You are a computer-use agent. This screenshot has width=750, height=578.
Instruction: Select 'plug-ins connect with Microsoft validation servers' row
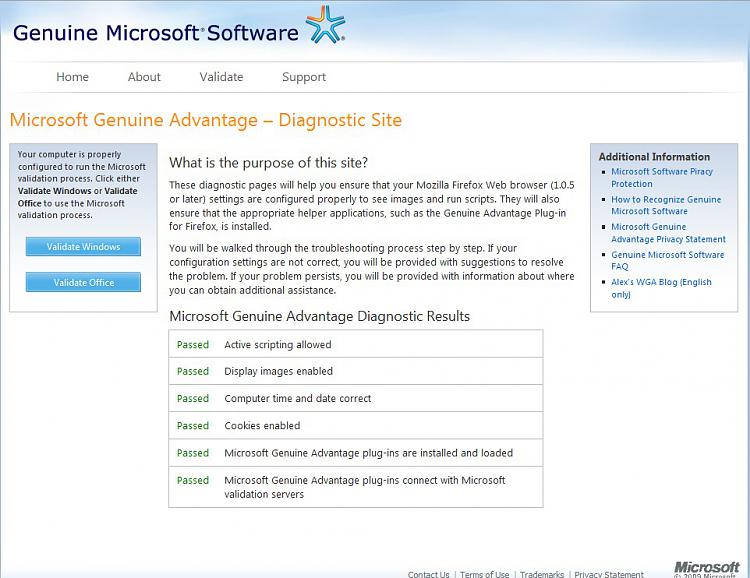click(356, 487)
